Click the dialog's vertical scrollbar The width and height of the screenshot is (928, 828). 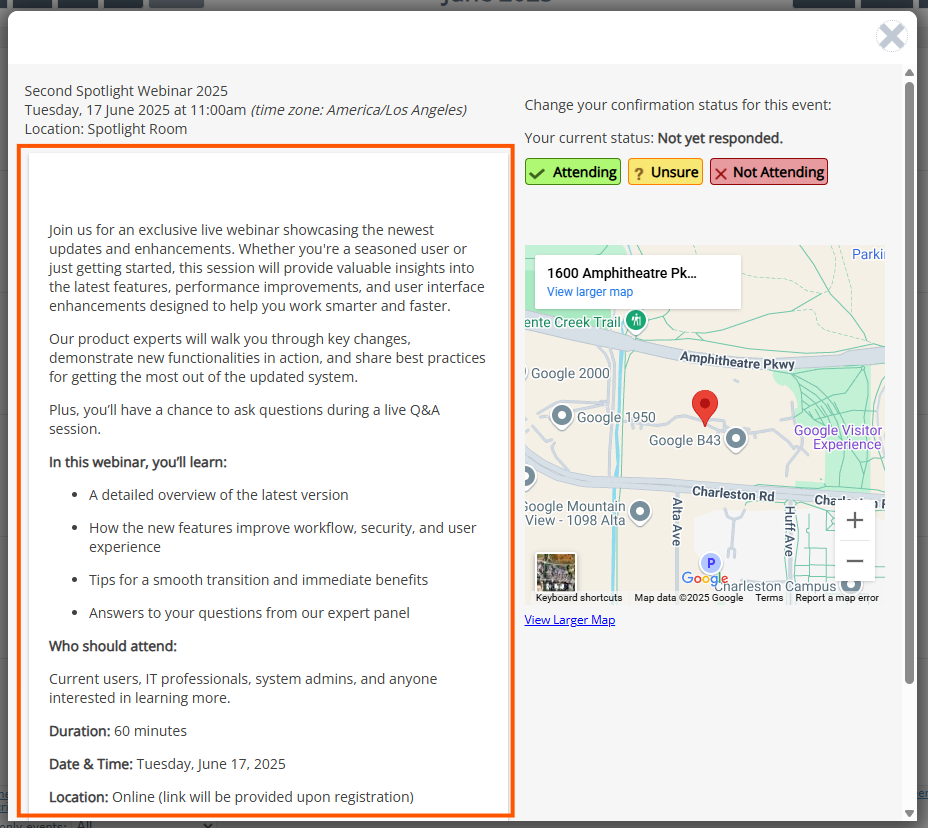pos(909,380)
